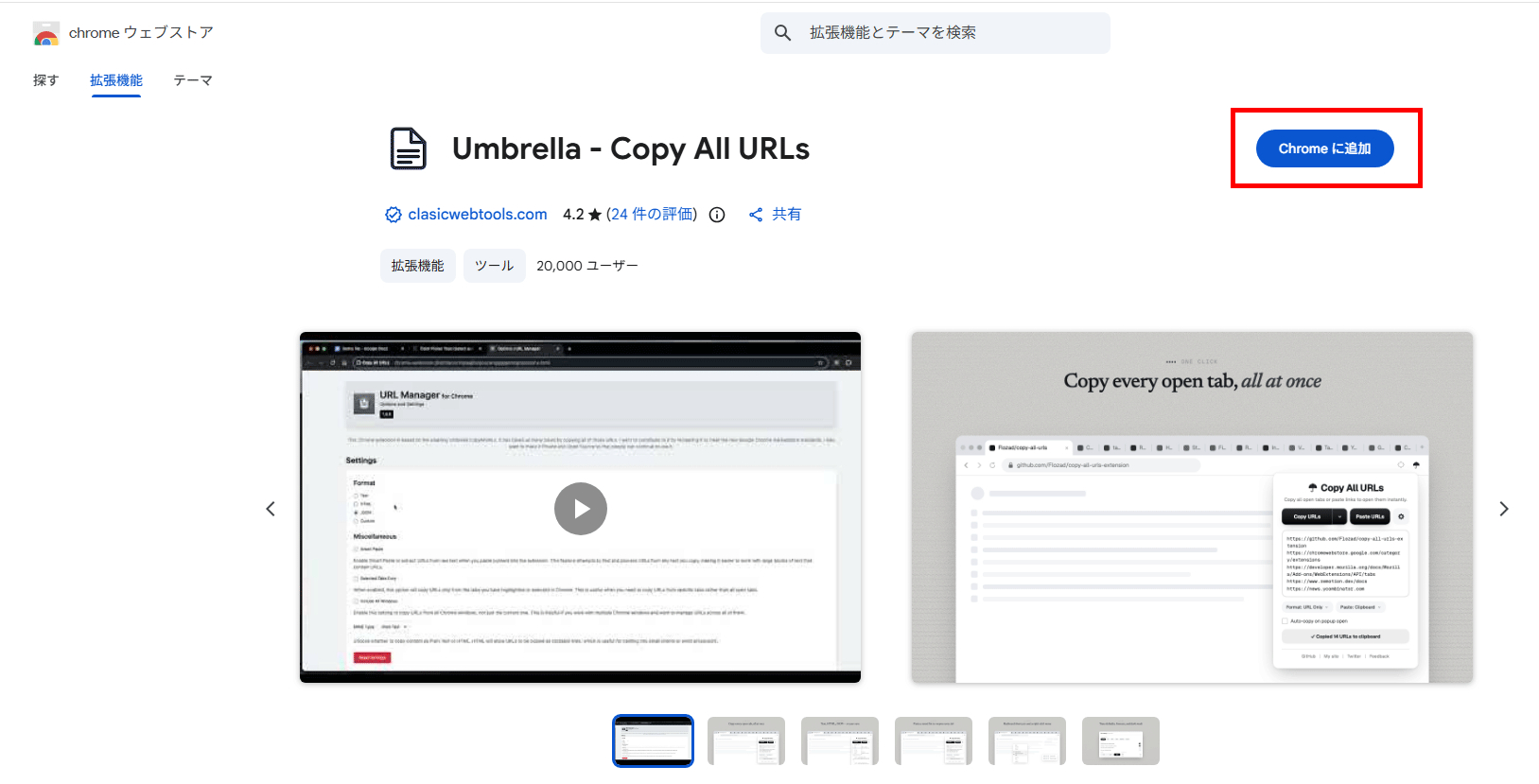Open the Copy every open tab screenshot
Screen dimensions: 1539x784
pos(1192,507)
